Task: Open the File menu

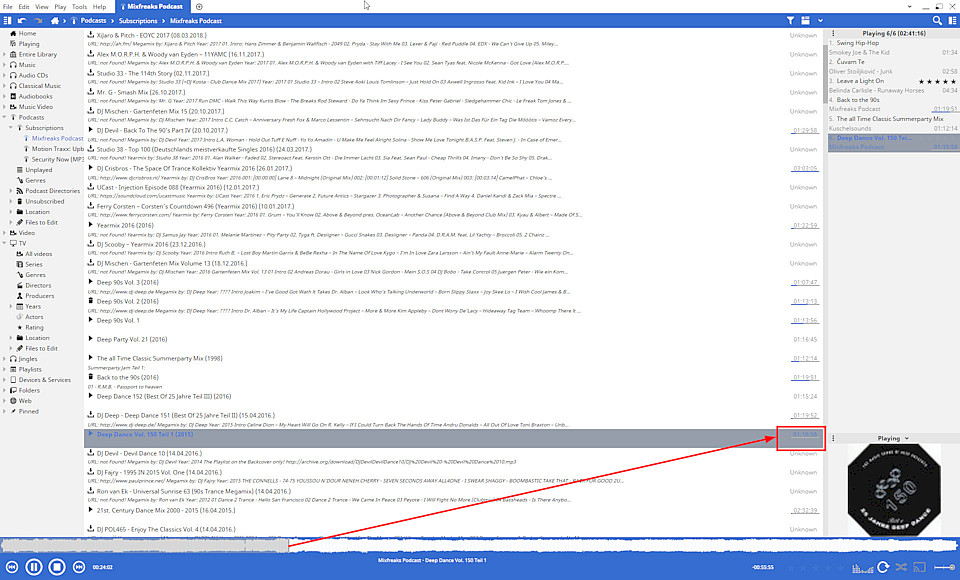Action: 7,7
